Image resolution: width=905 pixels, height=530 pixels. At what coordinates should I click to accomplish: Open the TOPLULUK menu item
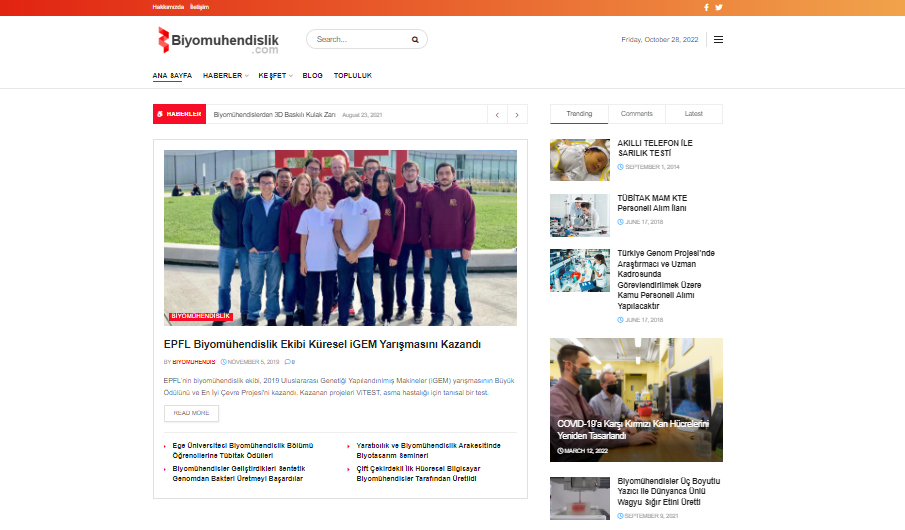[352, 76]
